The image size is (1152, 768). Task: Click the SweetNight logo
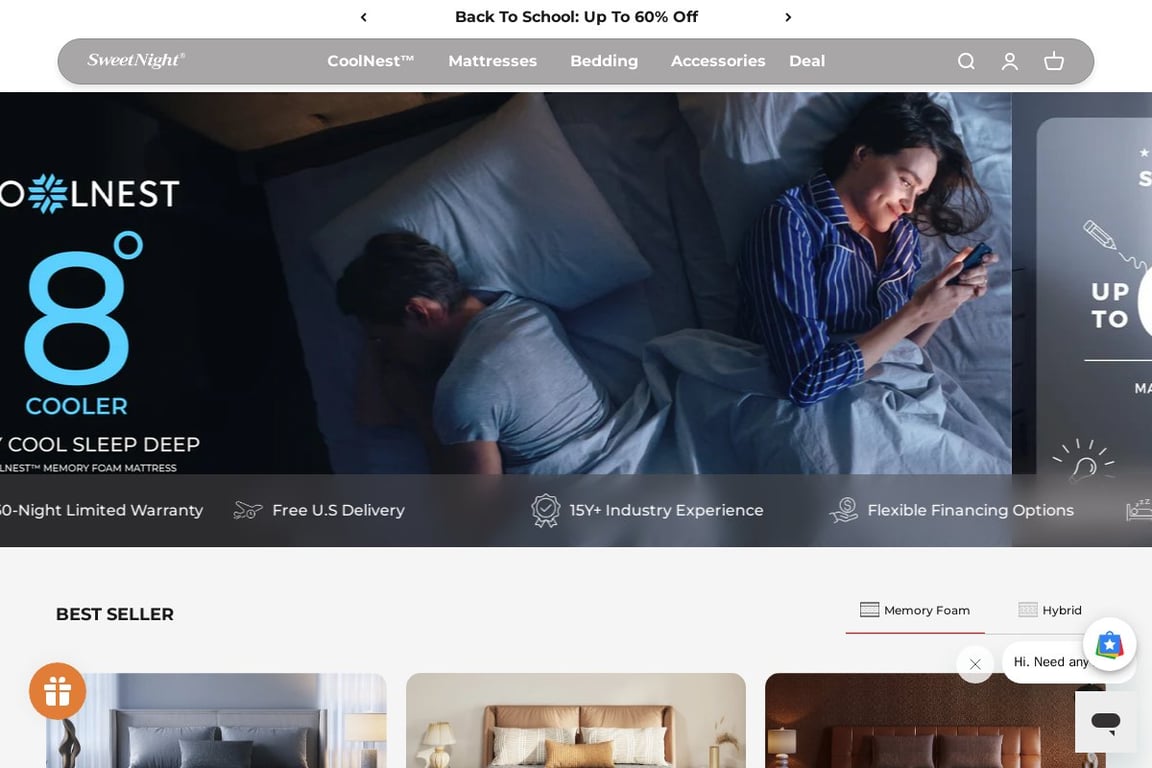click(x=136, y=60)
